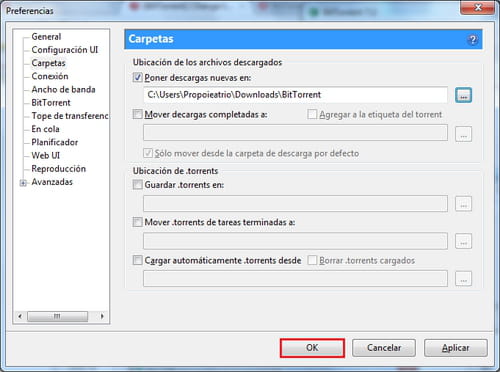Select General in the preferences tree
The image size is (500, 372).
click(46, 37)
